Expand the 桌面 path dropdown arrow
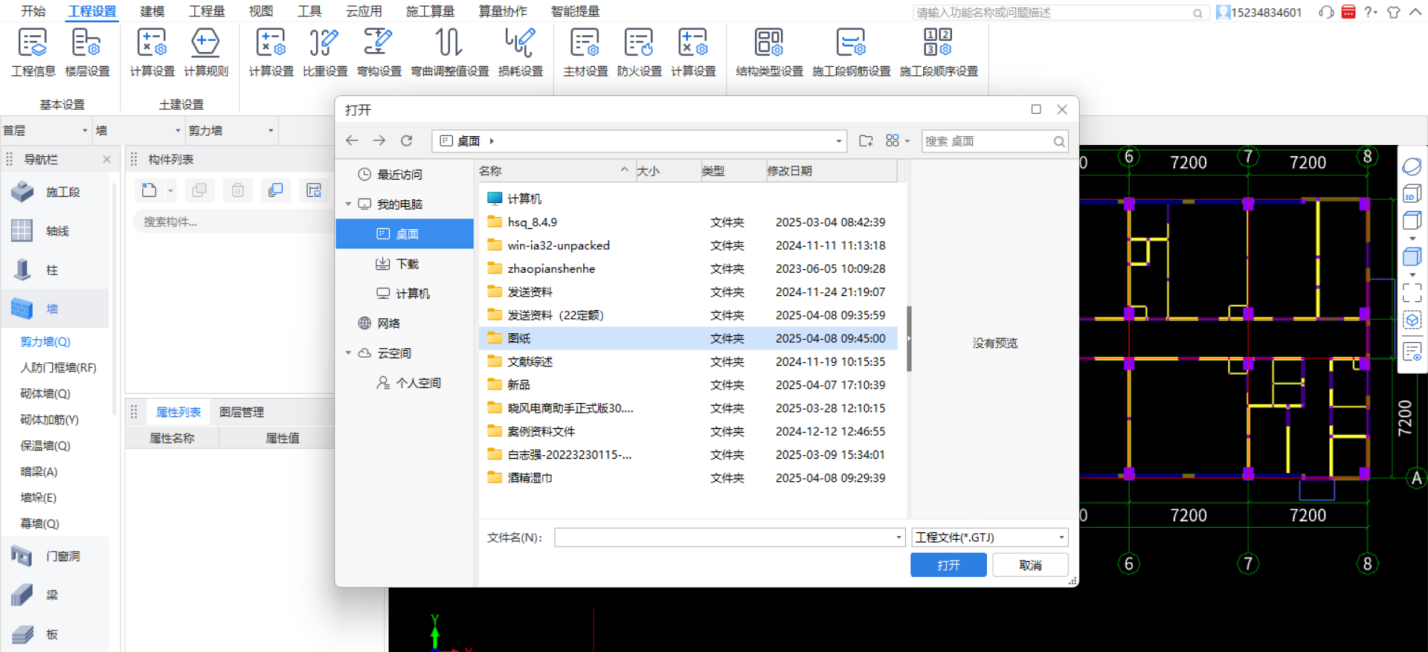The height and width of the screenshot is (652, 1428). click(x=839, y=141)
